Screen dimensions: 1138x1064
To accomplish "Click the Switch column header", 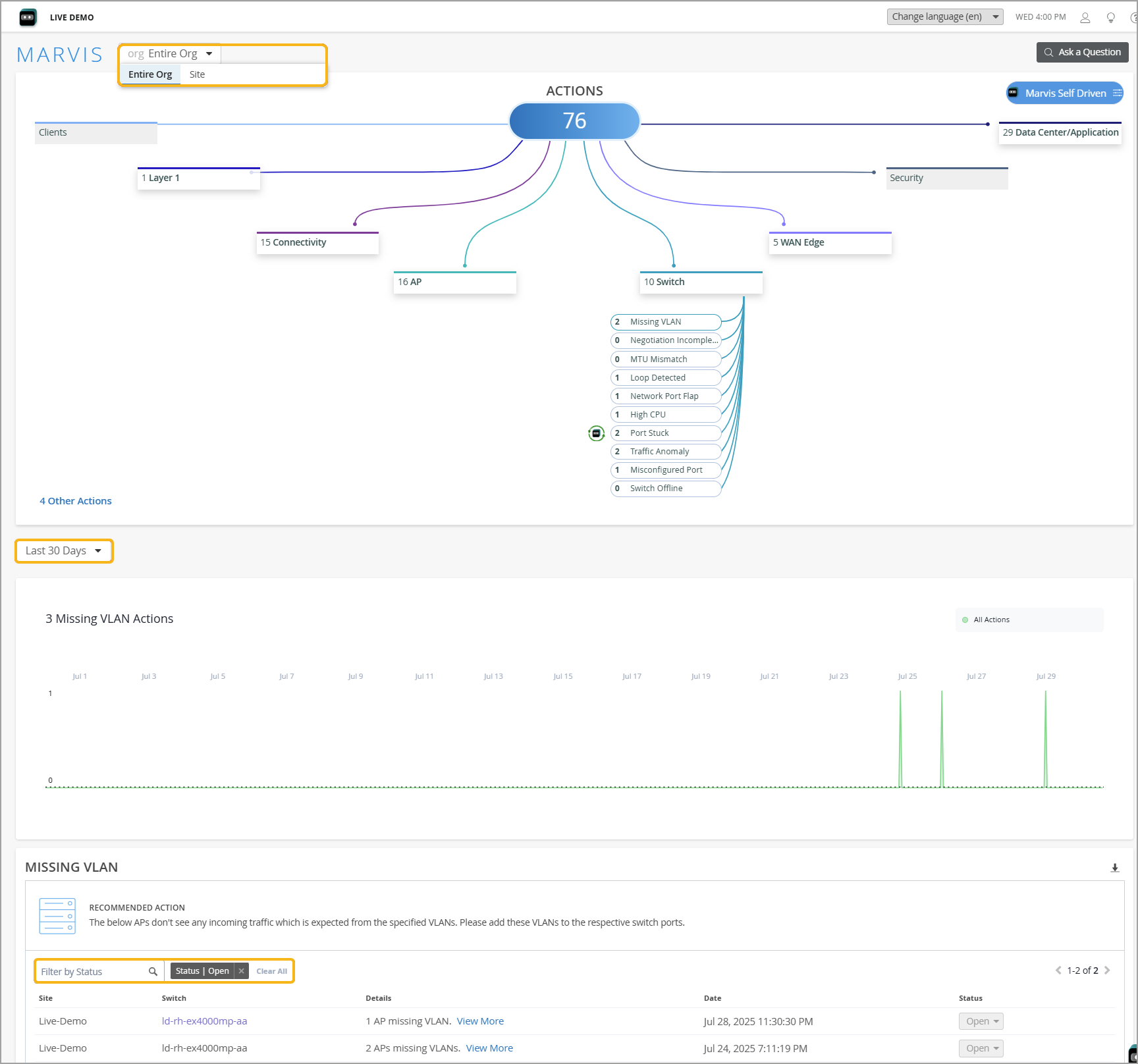I will point(174,998).
